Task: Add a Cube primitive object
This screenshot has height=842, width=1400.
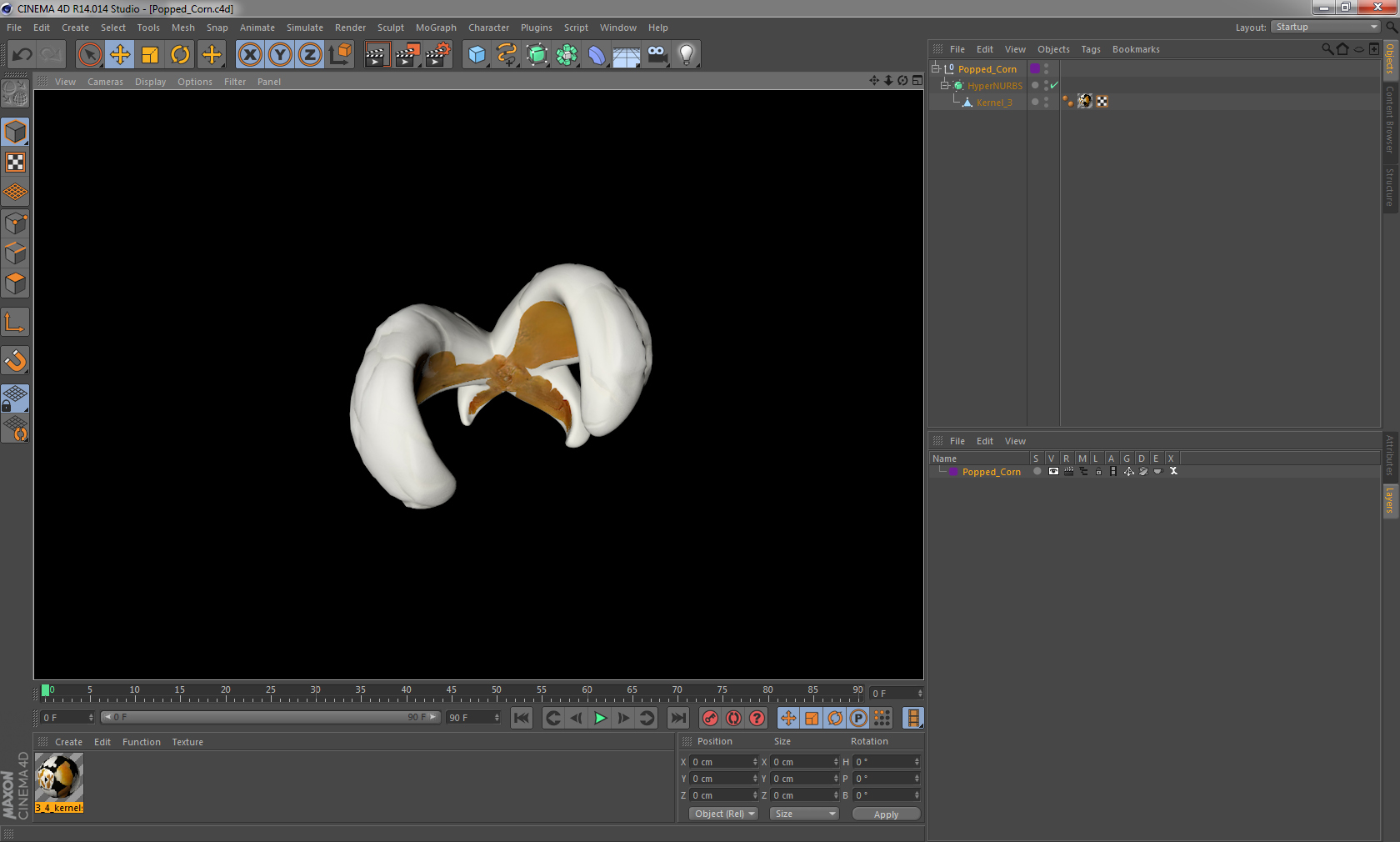Action: [477, 55]
